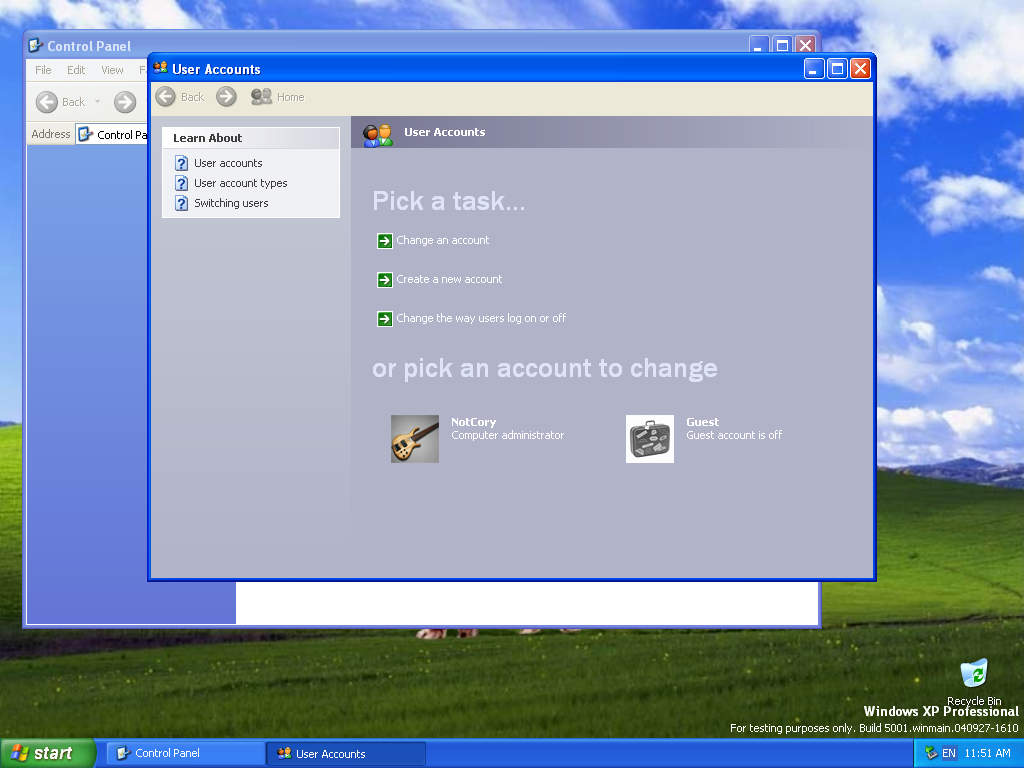Click green arrow icon next to 'Create a new account'
This screenshot has height=768, width=1024.
click(x=385, y=280)
